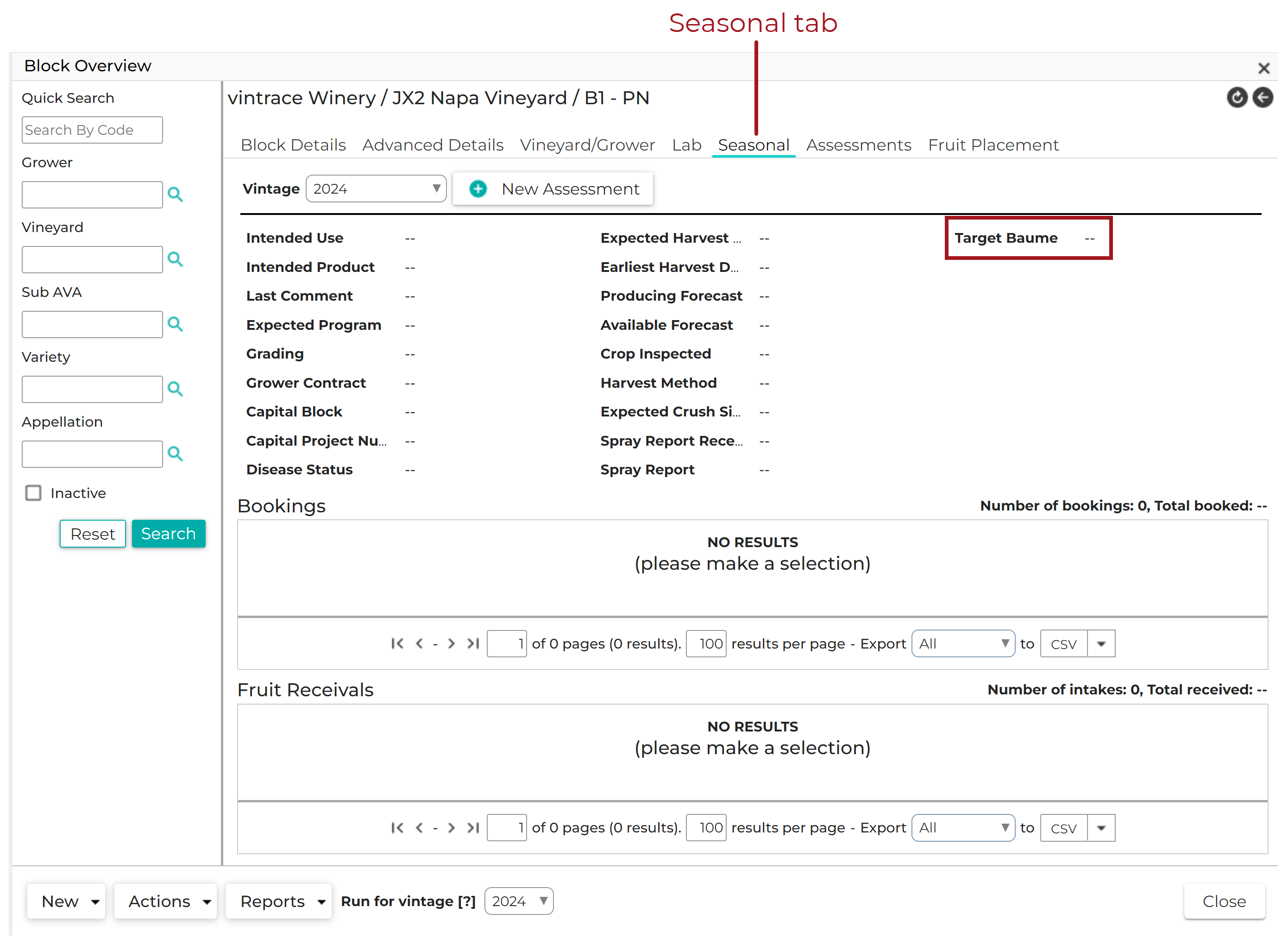Select the Fruit Placement tab
Image resolution: width=1288 pixels, height=939 pixels.
click(x=994, y=145)
